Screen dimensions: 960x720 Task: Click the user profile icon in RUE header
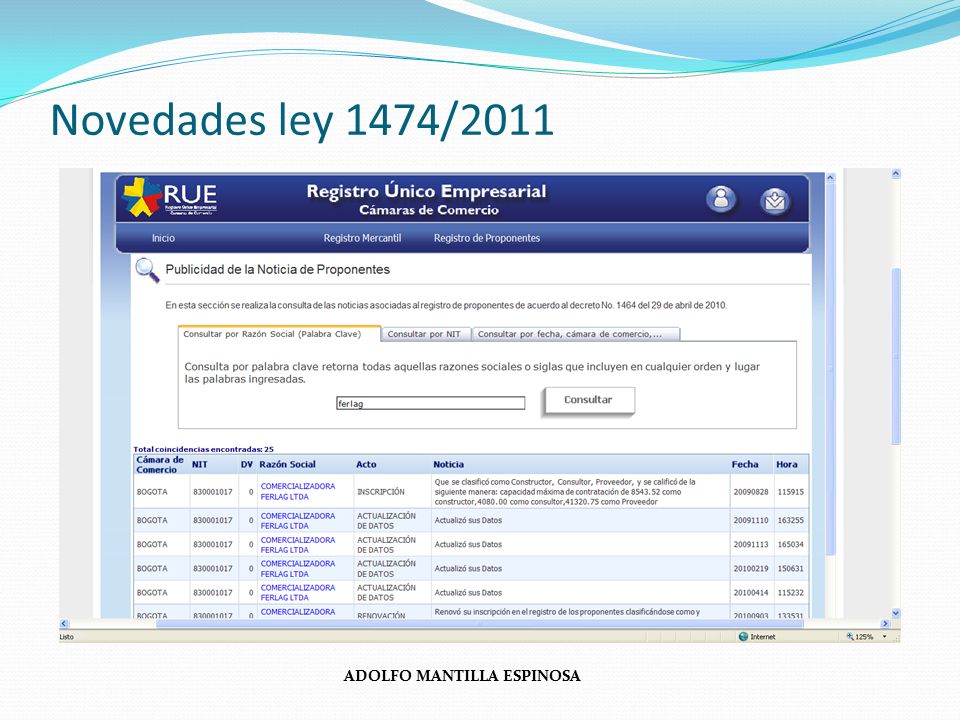click(722, 199)
